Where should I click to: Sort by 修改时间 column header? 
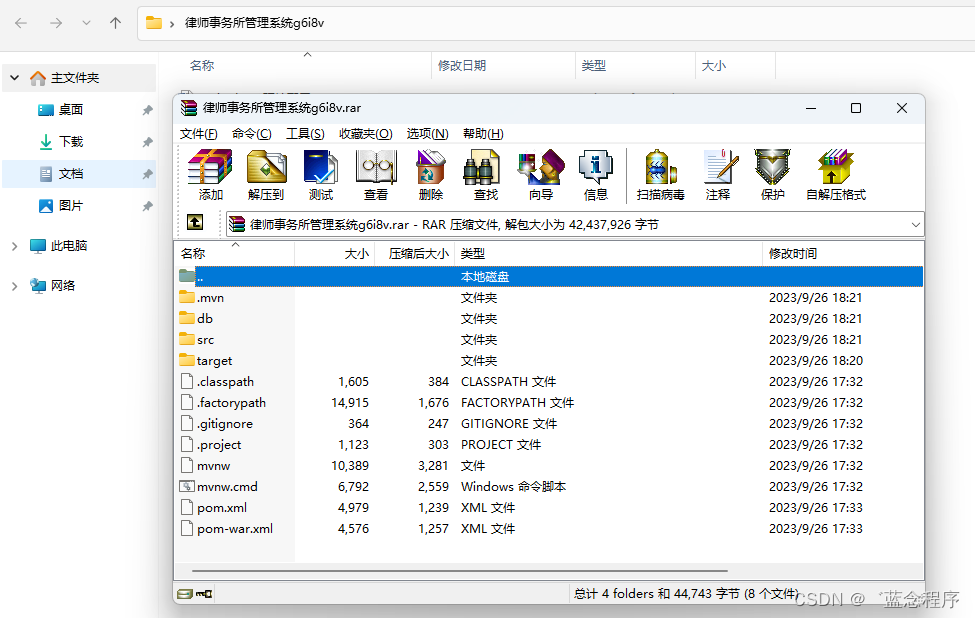843,254
